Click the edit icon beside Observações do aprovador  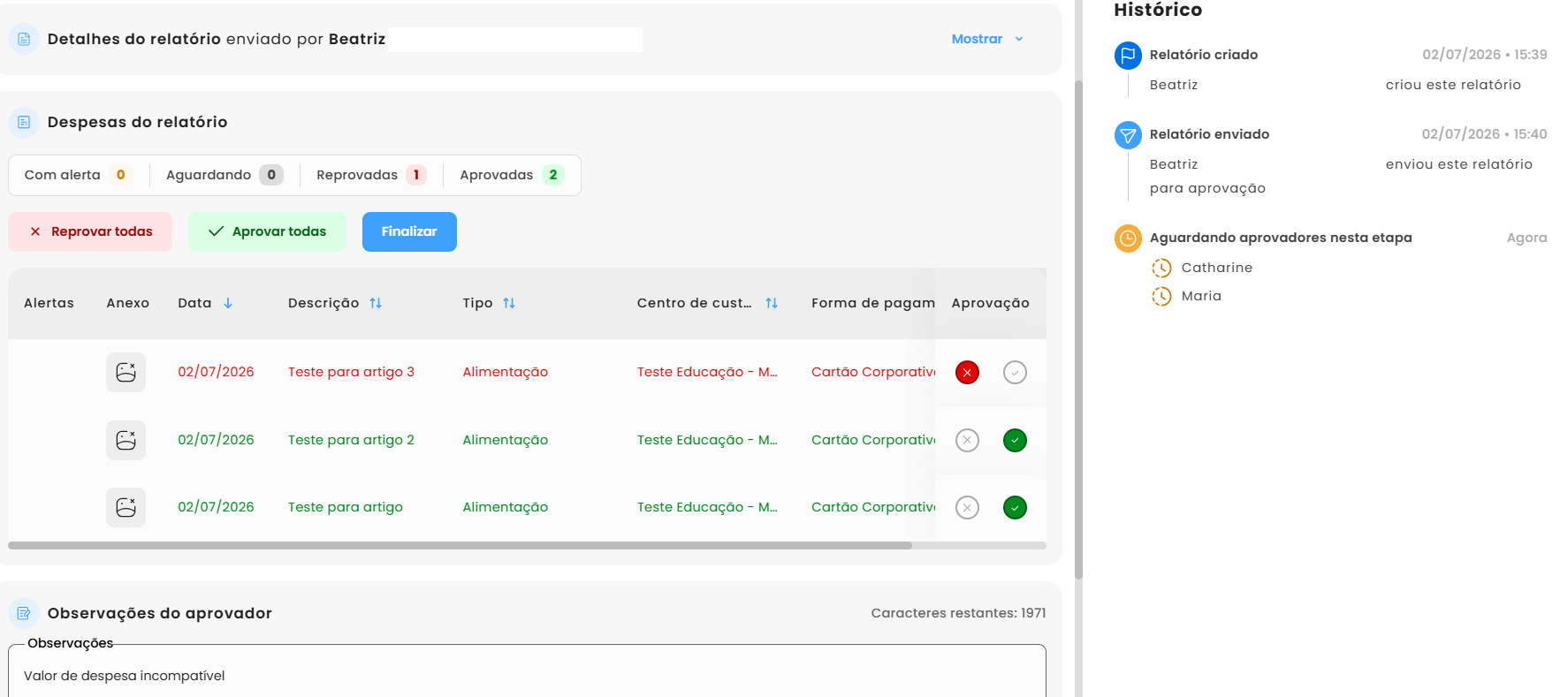click(x=24, y=613)
